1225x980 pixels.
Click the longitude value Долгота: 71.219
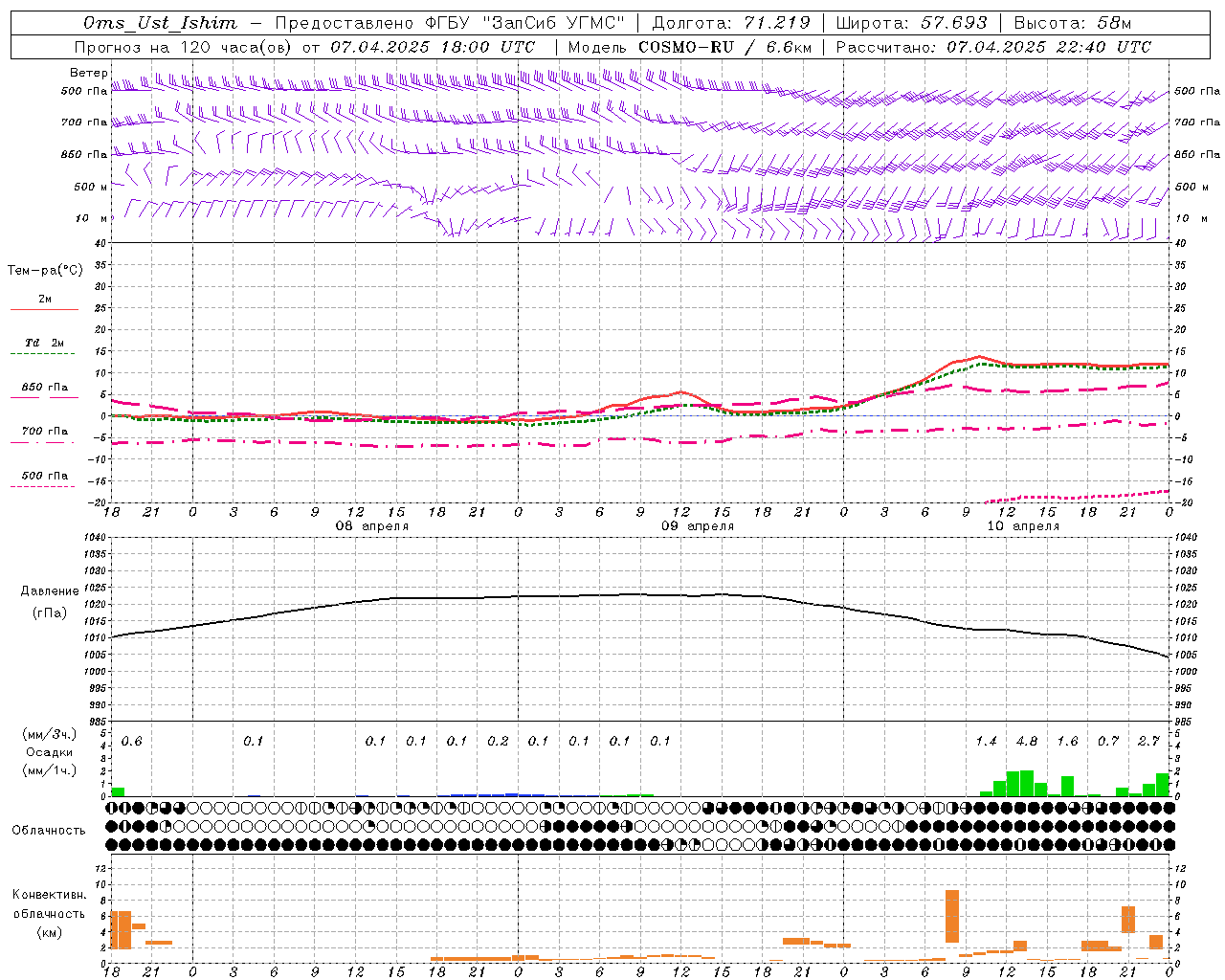pyautogui.click(x=731, y=23)
